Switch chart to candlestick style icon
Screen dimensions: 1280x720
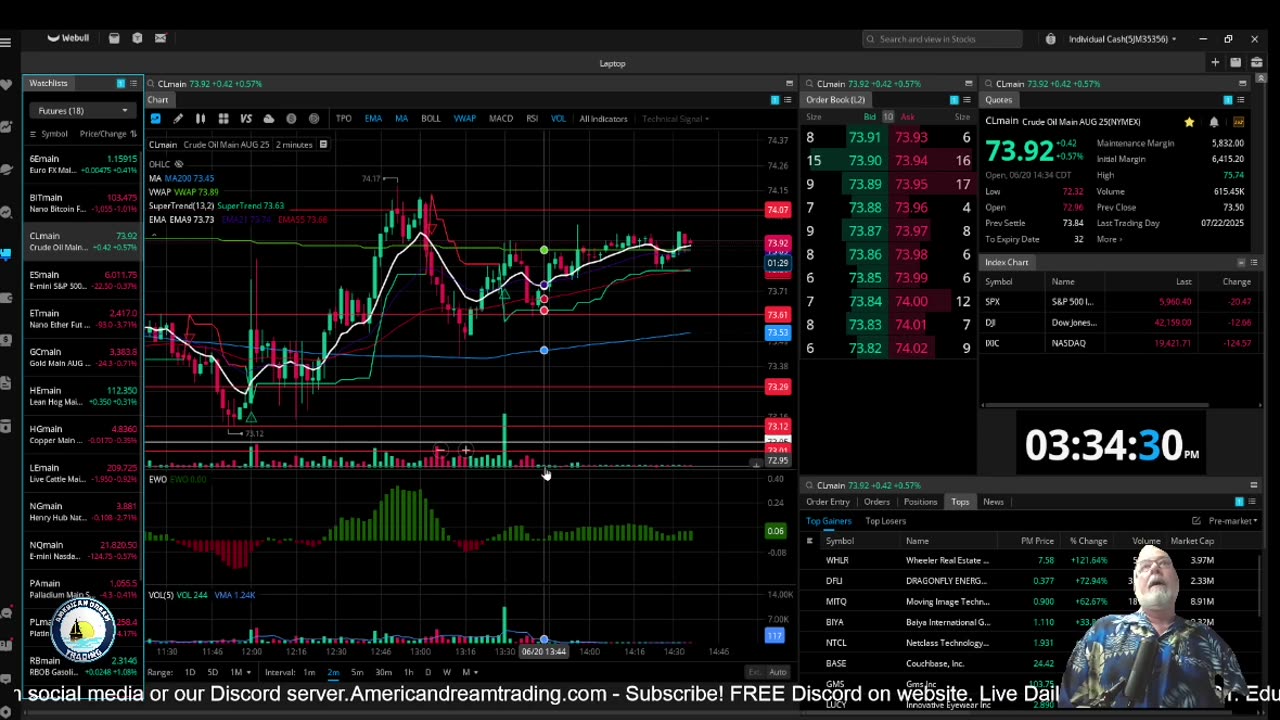pos(200,119)
